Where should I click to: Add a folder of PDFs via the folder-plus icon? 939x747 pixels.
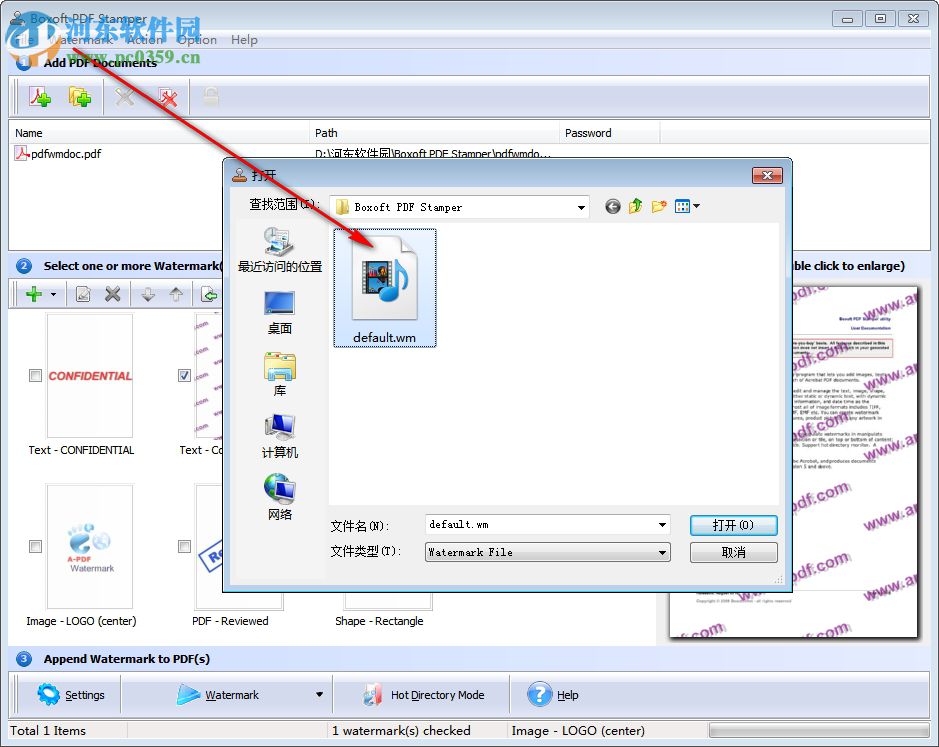pos(80,97)
